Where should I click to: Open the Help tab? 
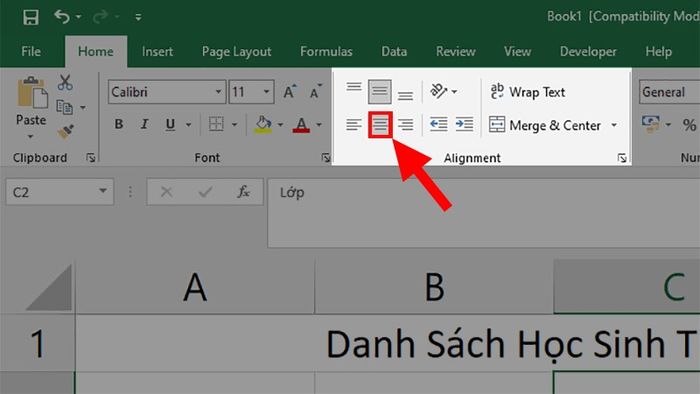point(658,52)
